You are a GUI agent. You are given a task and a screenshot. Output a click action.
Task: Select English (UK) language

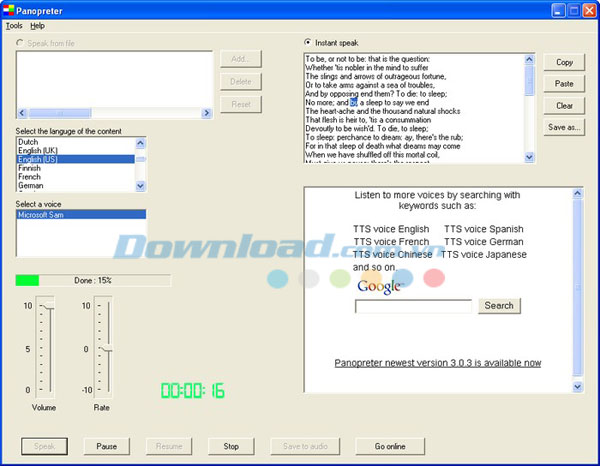coord(38,151)
